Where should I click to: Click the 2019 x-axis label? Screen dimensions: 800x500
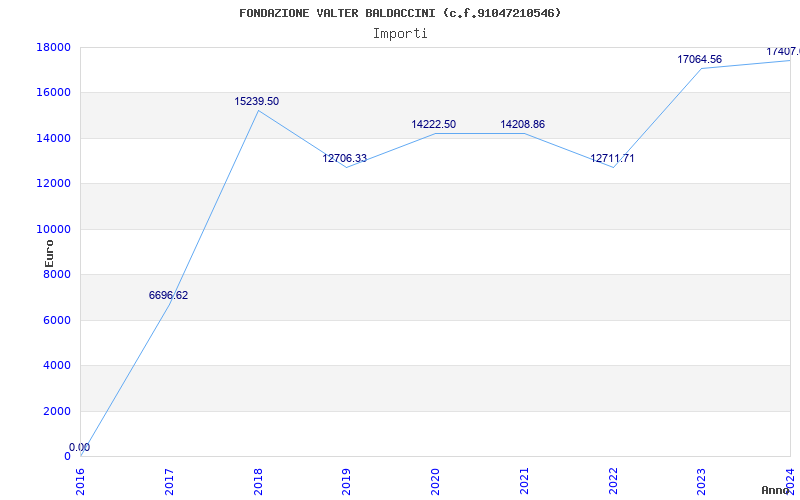[x=346, y=481]
